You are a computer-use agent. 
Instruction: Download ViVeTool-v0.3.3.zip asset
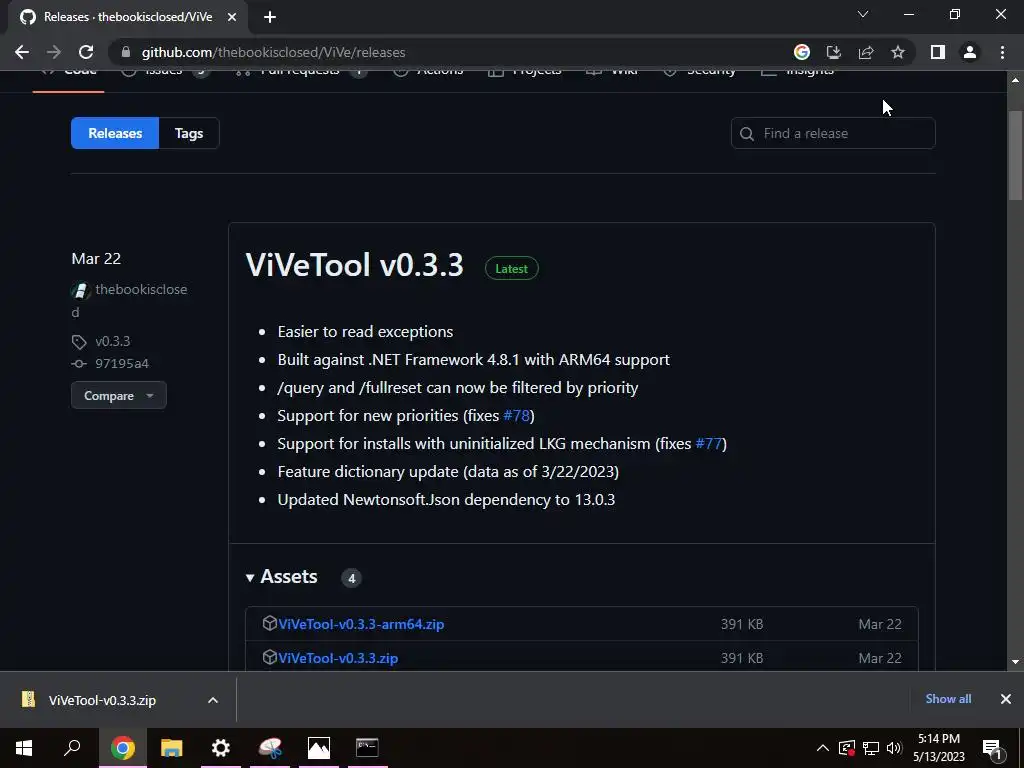[x=338, y=658]
